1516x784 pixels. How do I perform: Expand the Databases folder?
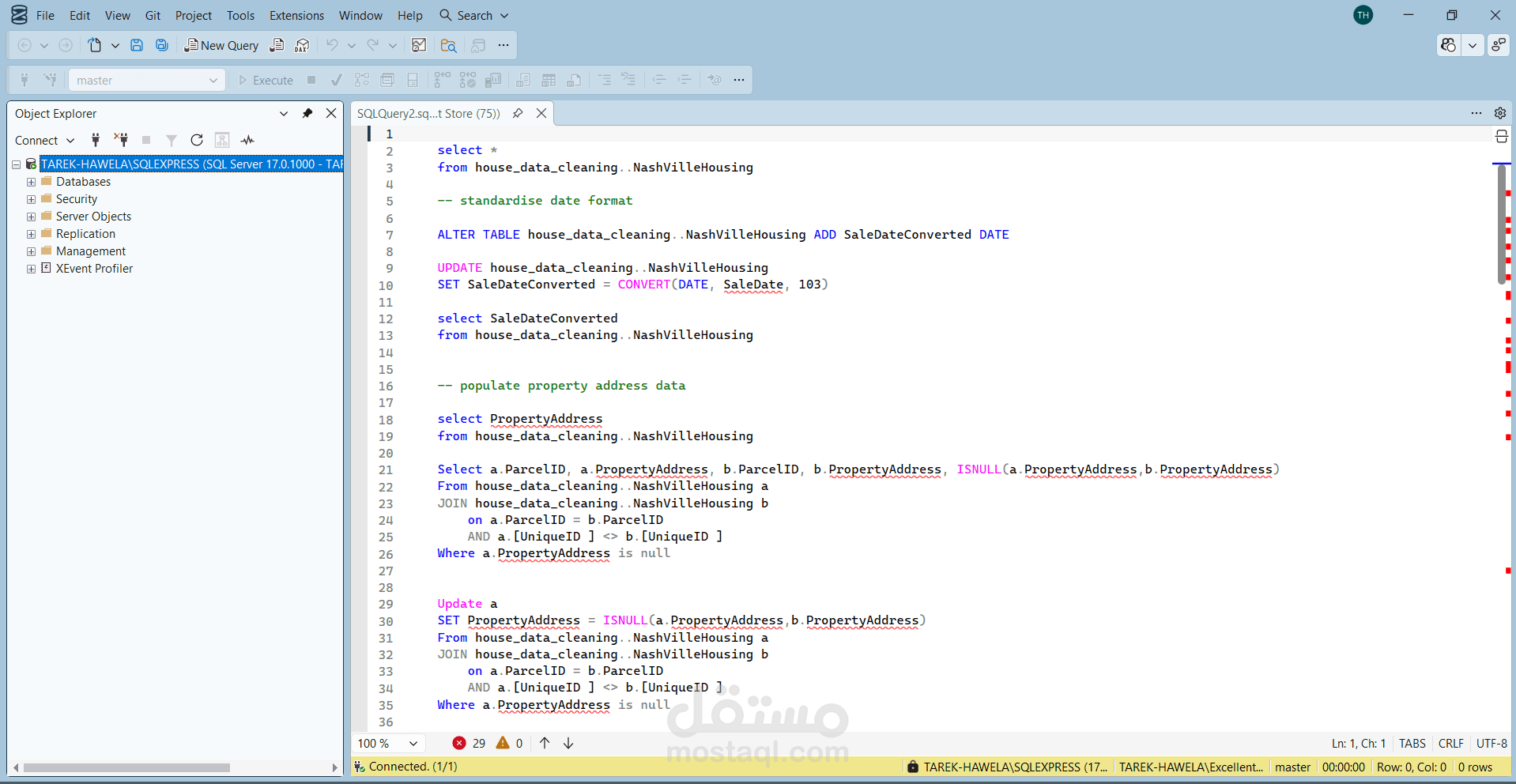coord(31,182)
